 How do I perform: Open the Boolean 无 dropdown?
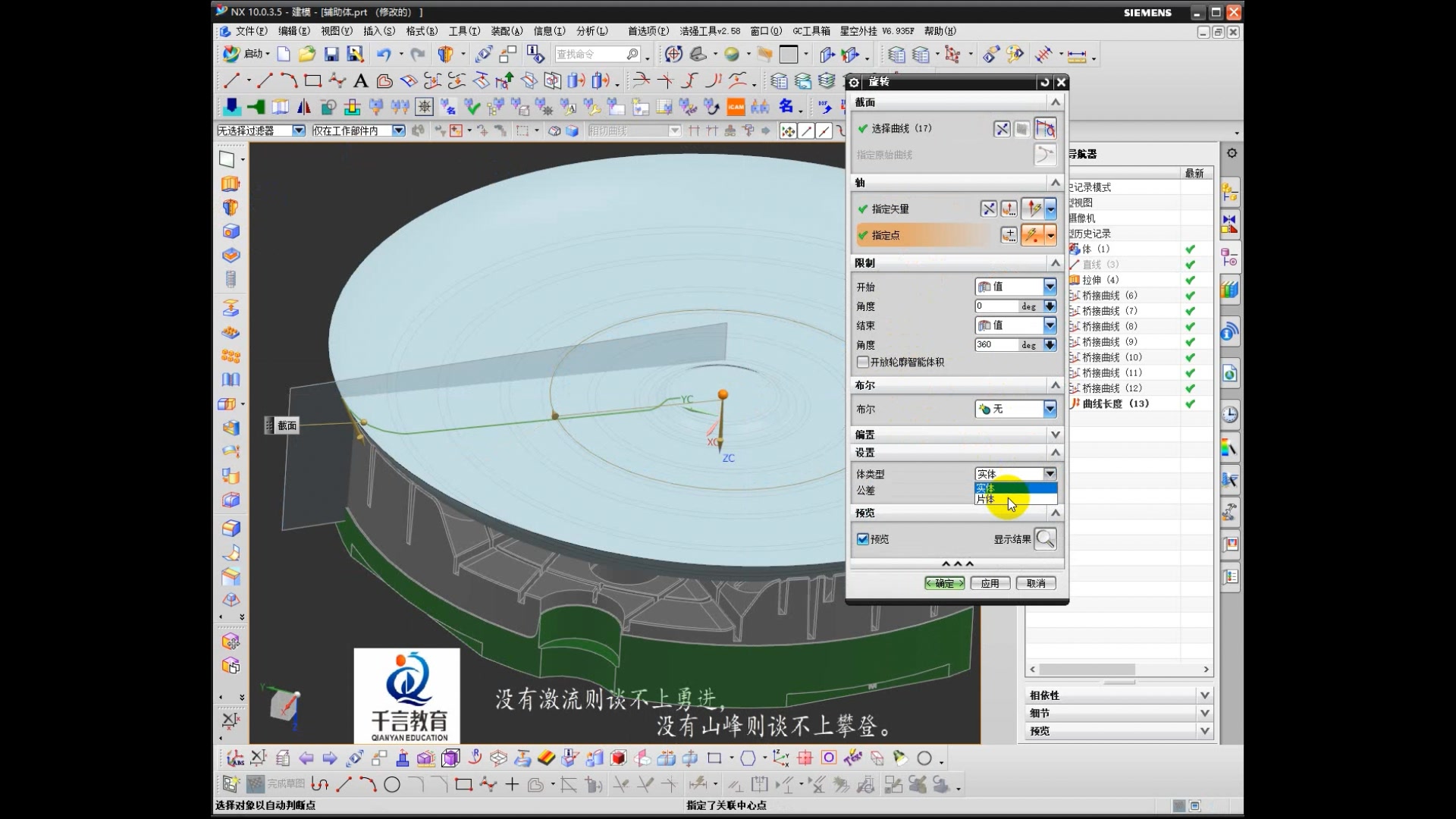[x=1050, y=409]
